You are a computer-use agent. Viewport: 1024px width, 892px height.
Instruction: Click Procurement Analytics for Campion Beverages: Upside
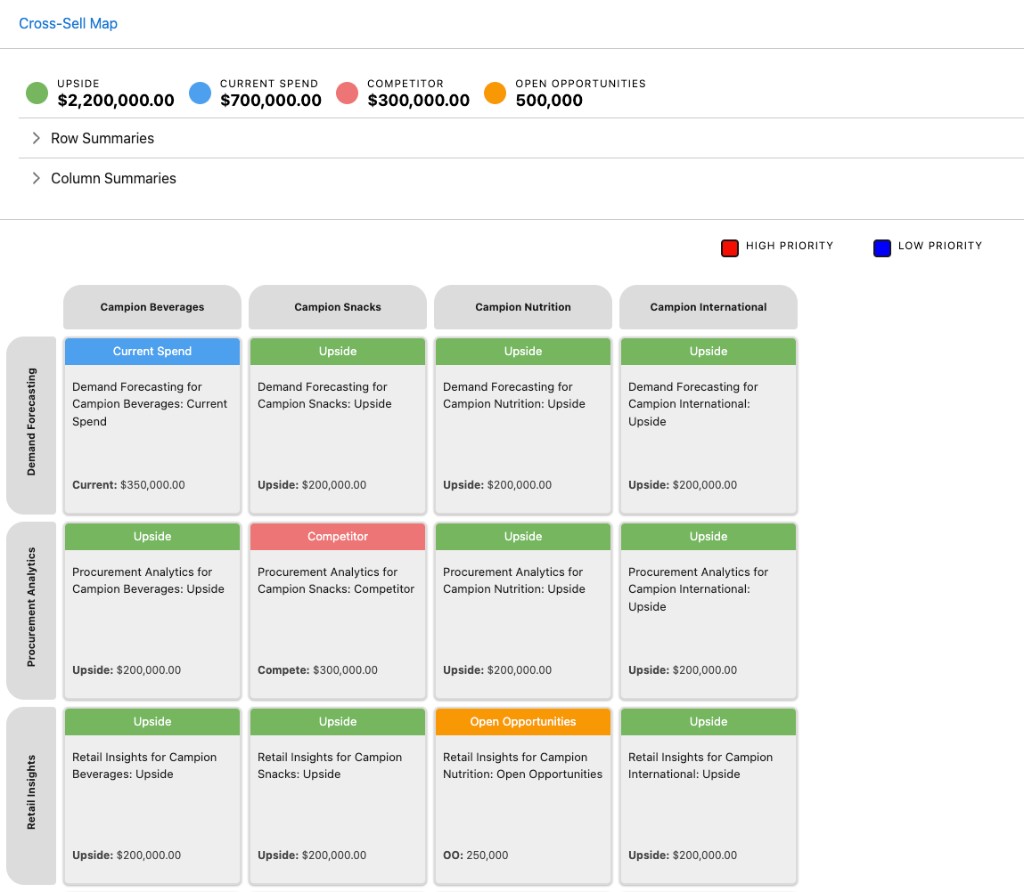pyautogui.click(x=148, y=581)
